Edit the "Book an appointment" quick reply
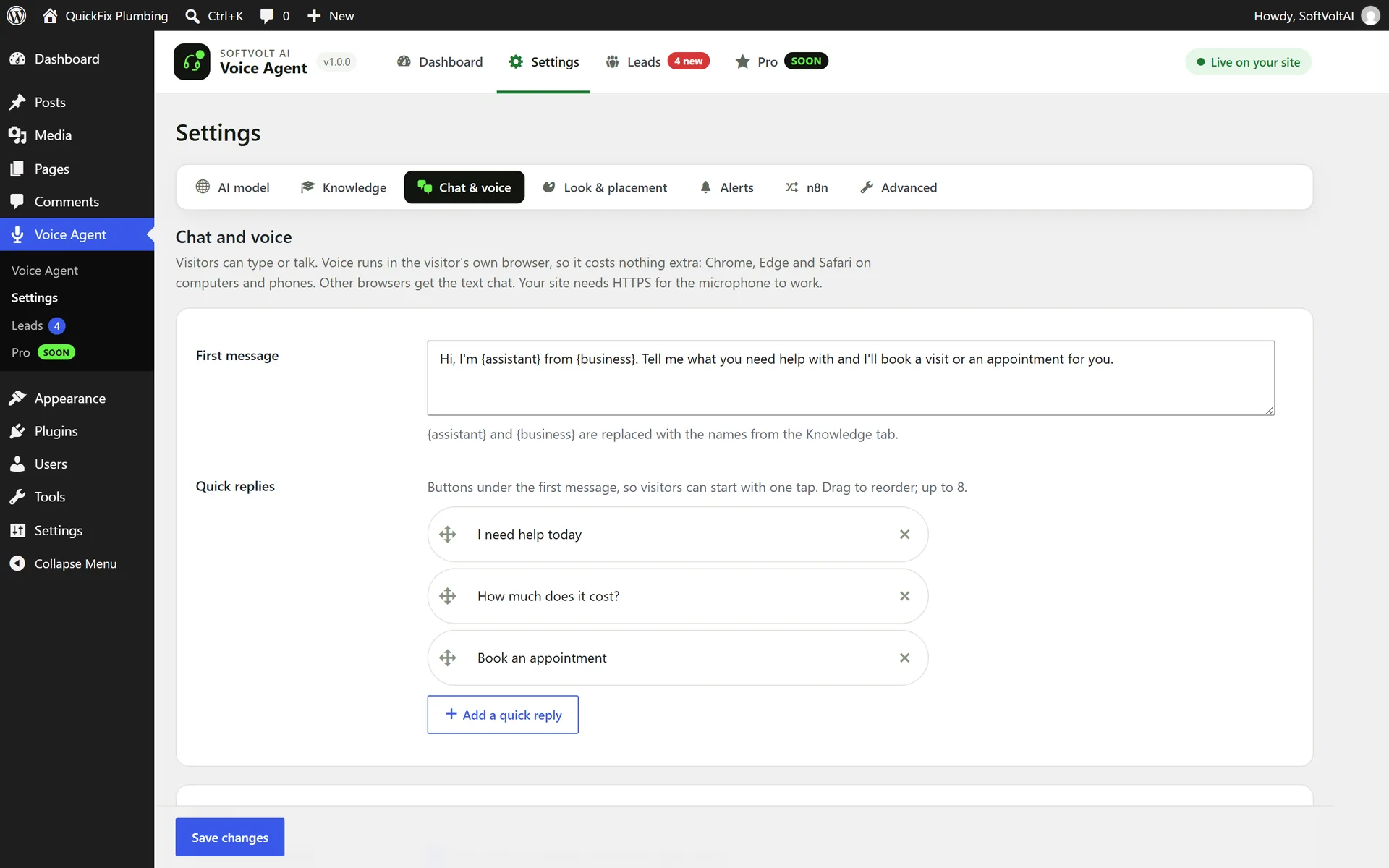The image size is (1389, 868). pyautogui.click(x=676, y=658)
